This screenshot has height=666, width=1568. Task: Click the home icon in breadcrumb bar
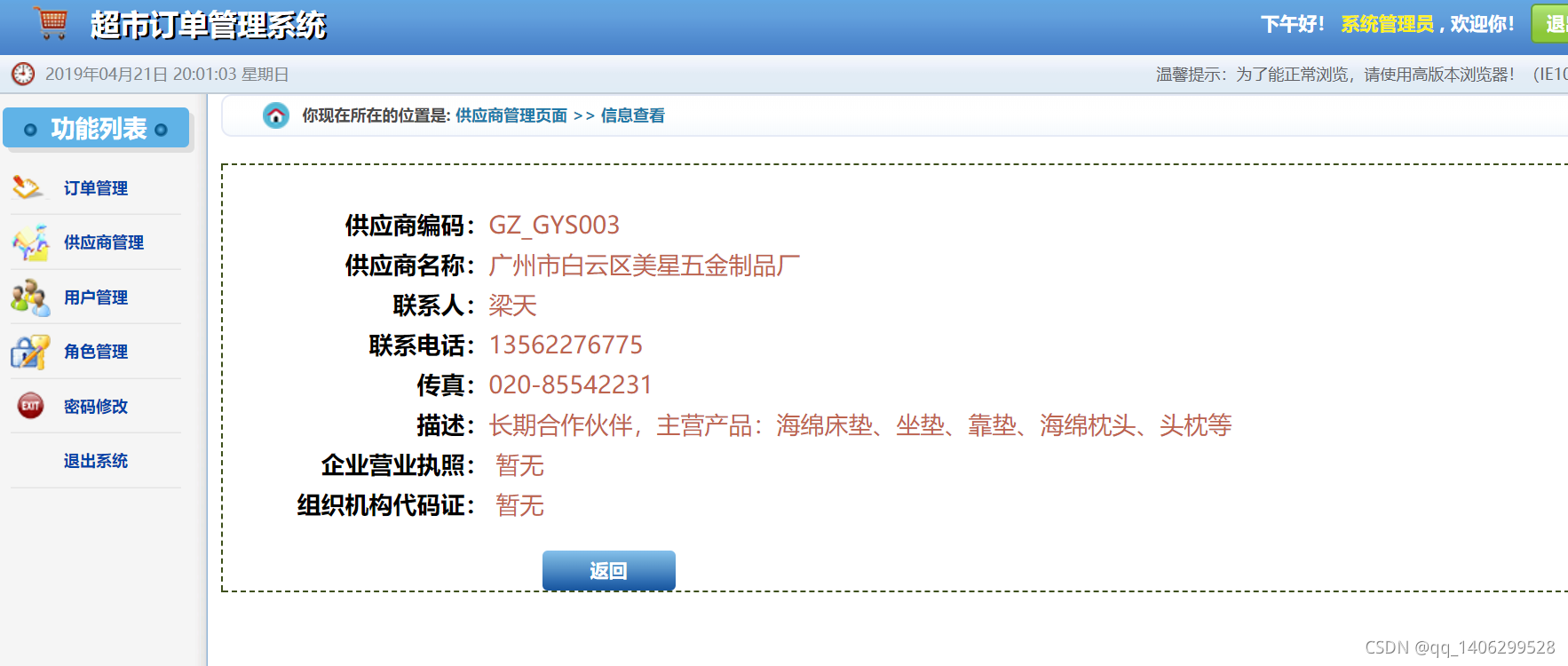276,115
